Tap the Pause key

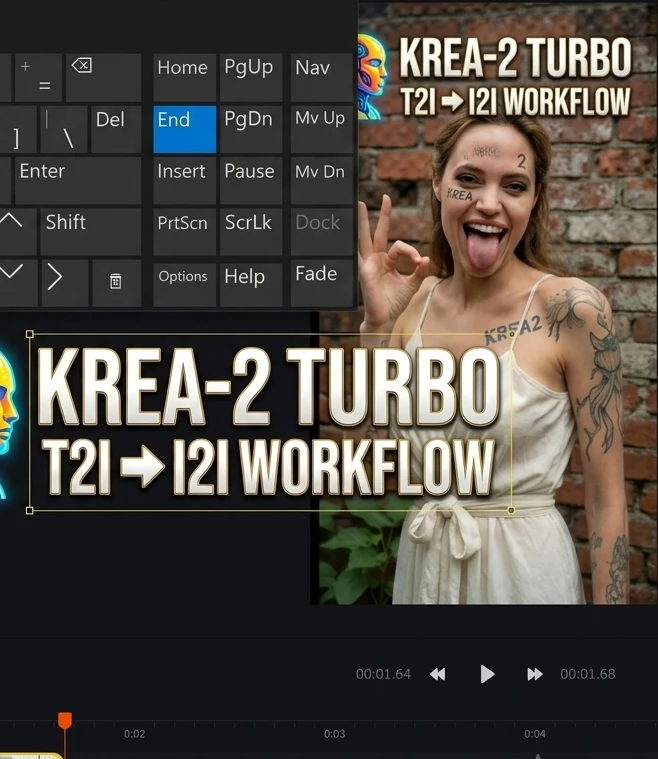pos(251,181)
